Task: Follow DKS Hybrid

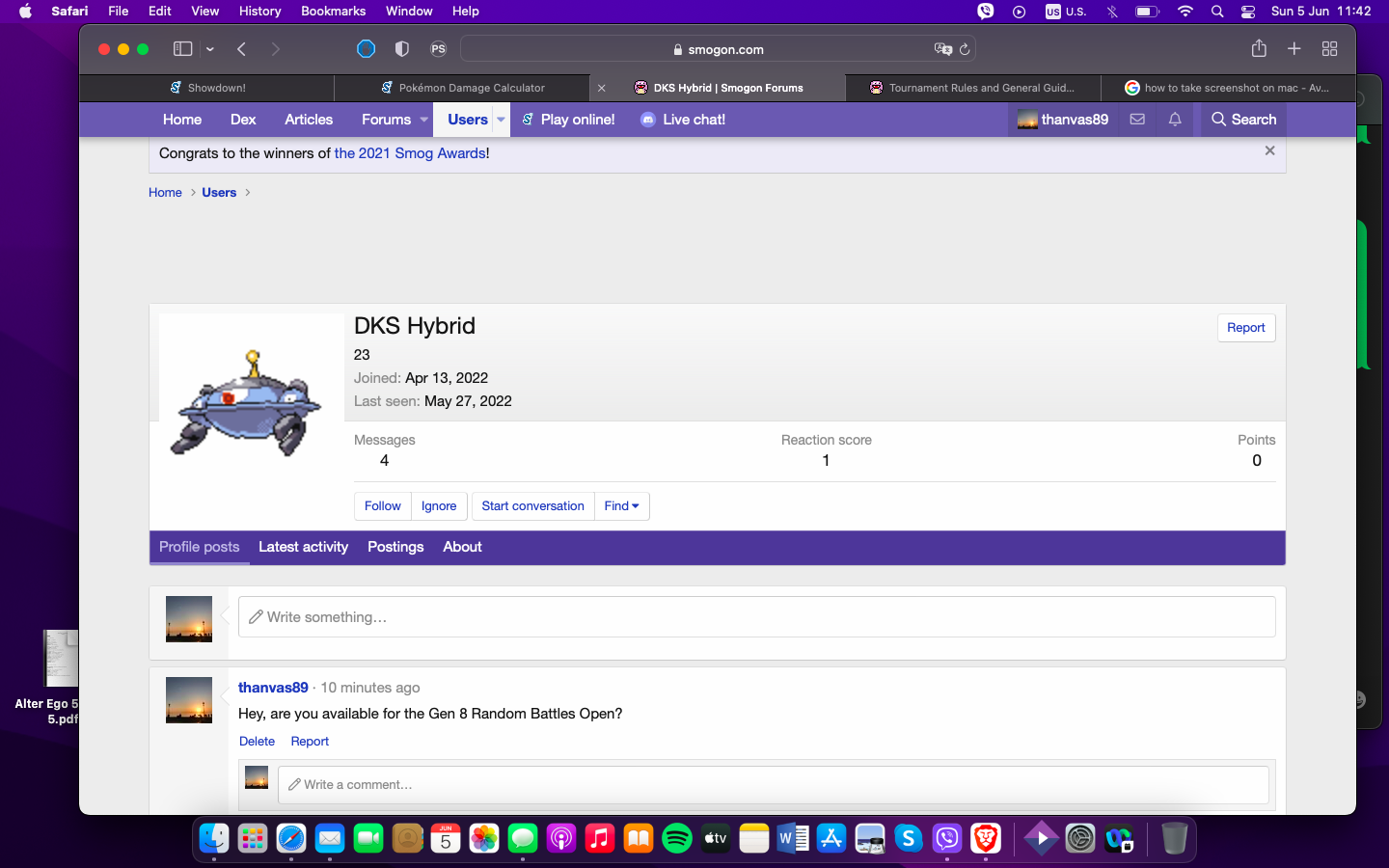Action: [383, 506]
